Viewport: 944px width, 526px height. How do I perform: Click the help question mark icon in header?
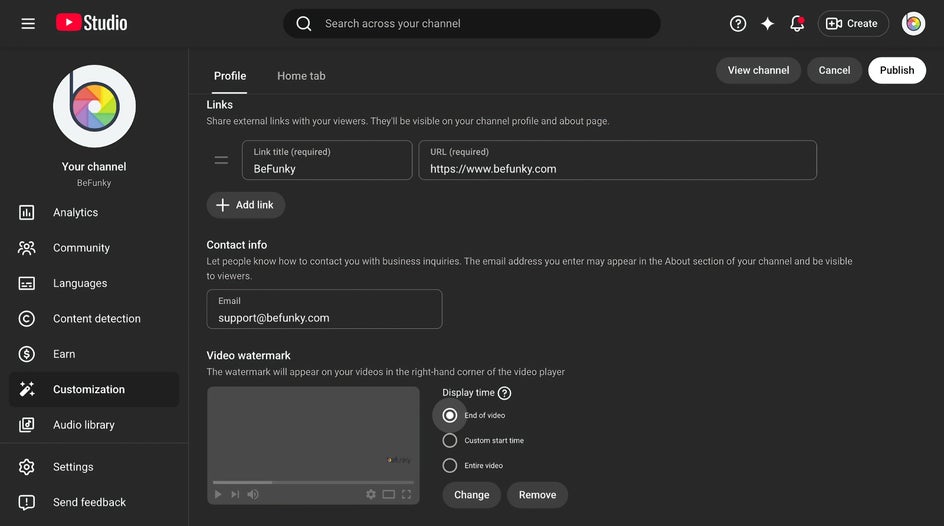738,23
